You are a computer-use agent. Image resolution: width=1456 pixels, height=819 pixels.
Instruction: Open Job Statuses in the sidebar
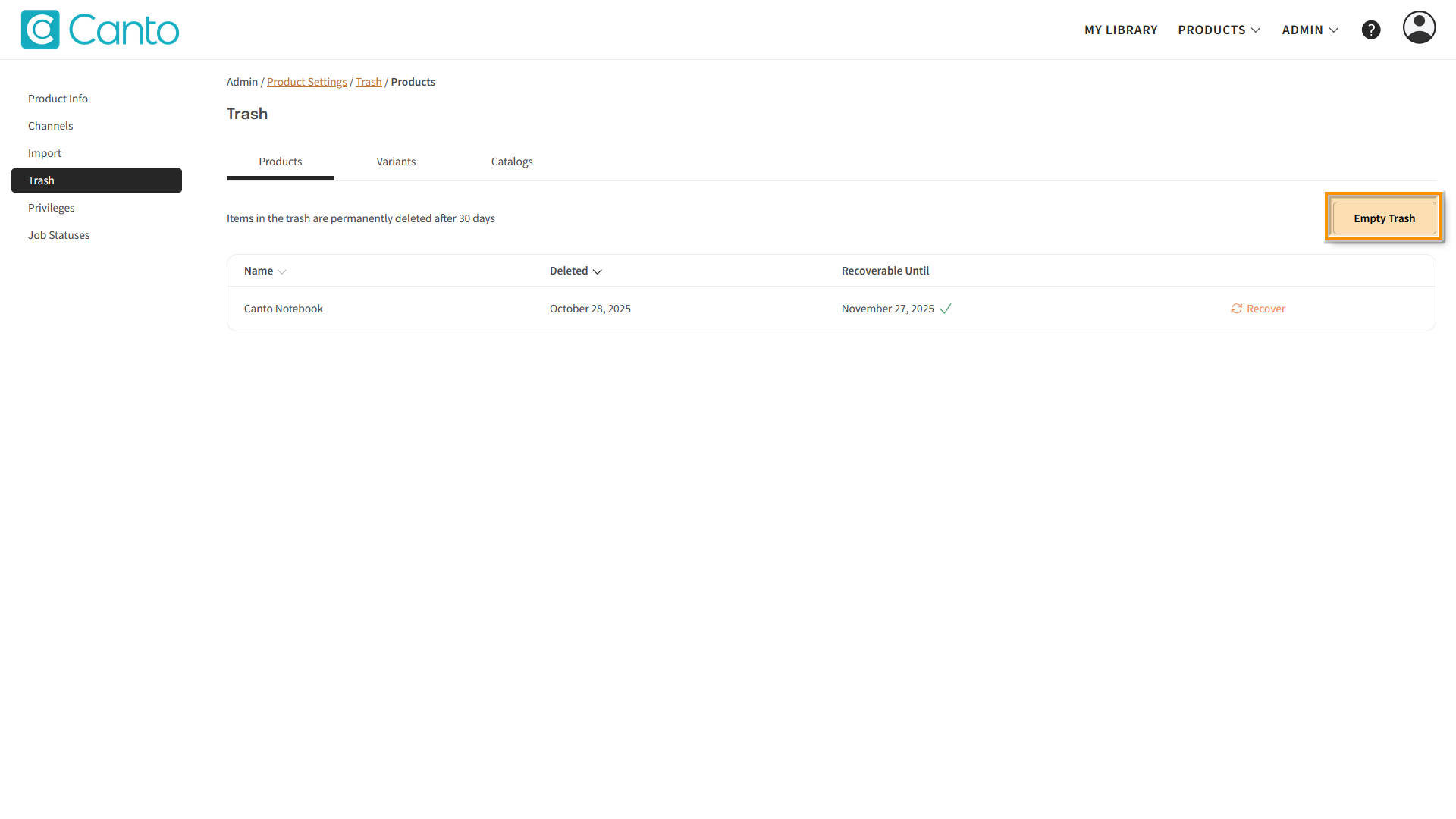coord(96,235)
